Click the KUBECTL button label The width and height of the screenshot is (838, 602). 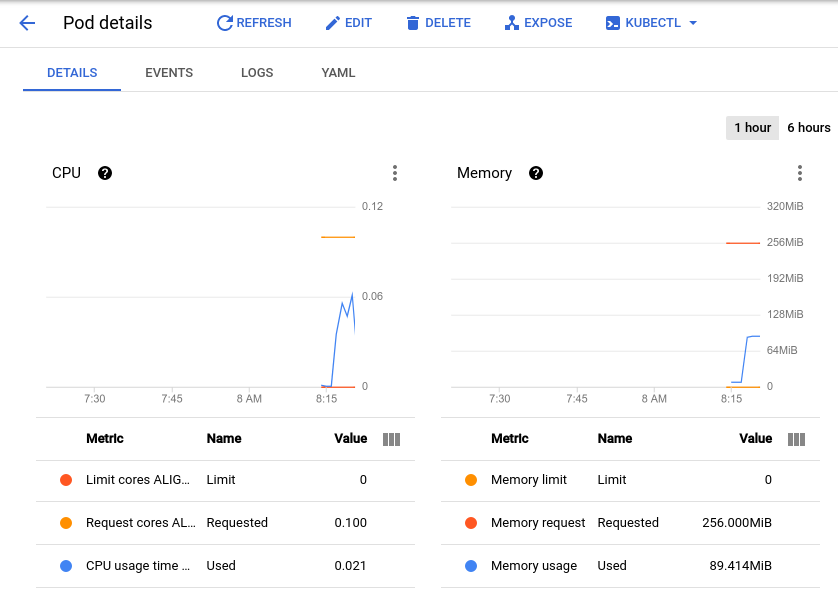[653, 23]
